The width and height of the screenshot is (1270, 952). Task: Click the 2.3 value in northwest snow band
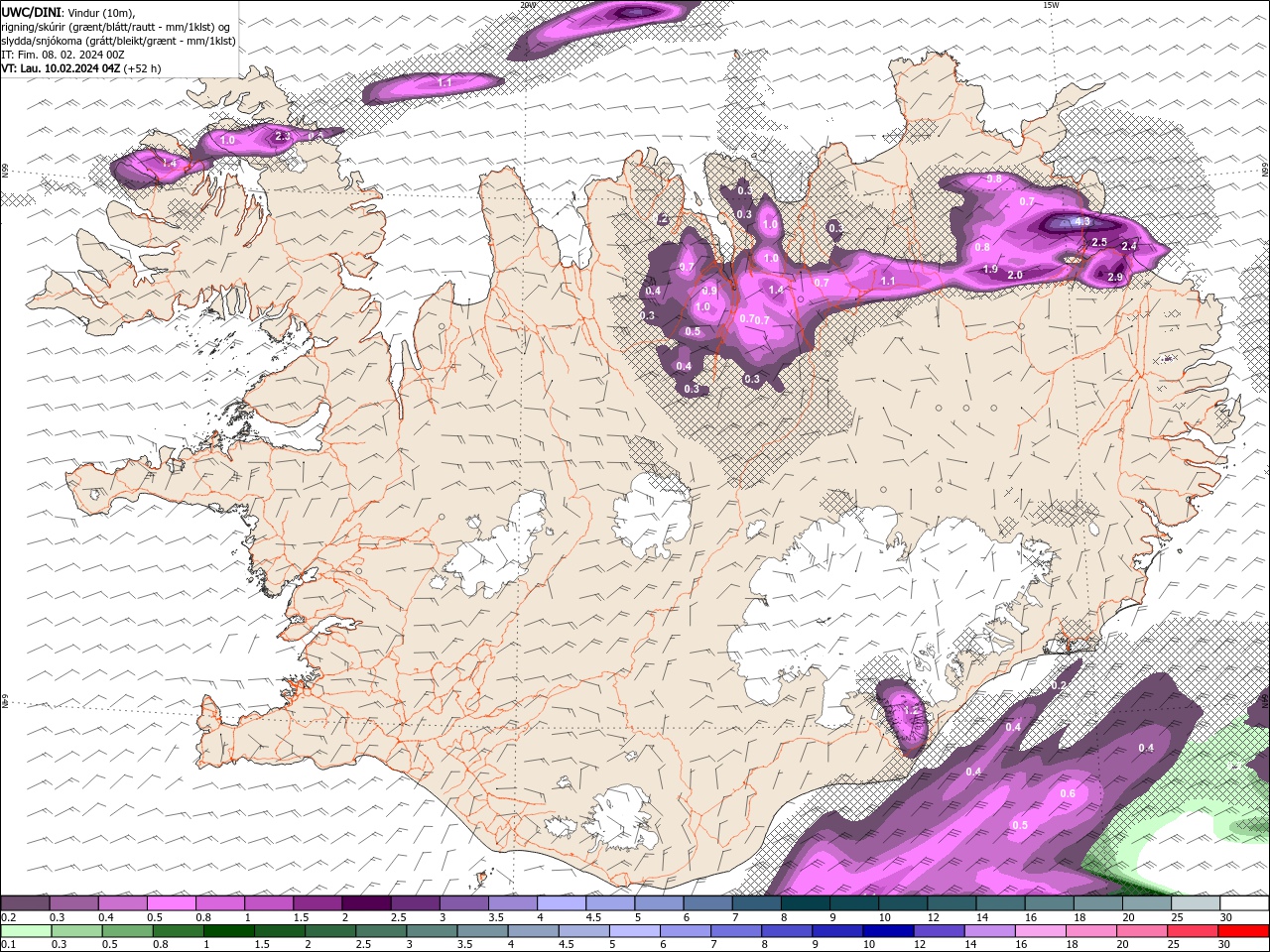283,136
